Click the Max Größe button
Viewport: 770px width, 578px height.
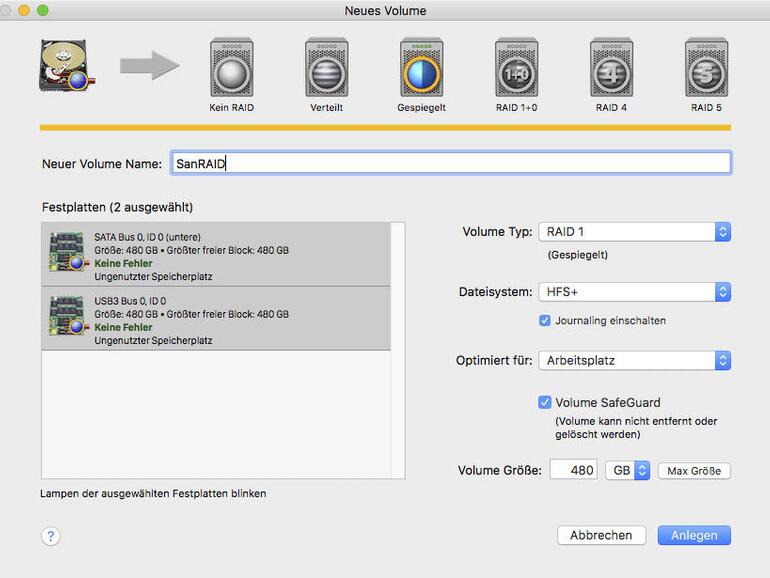(x=694, y=470)
